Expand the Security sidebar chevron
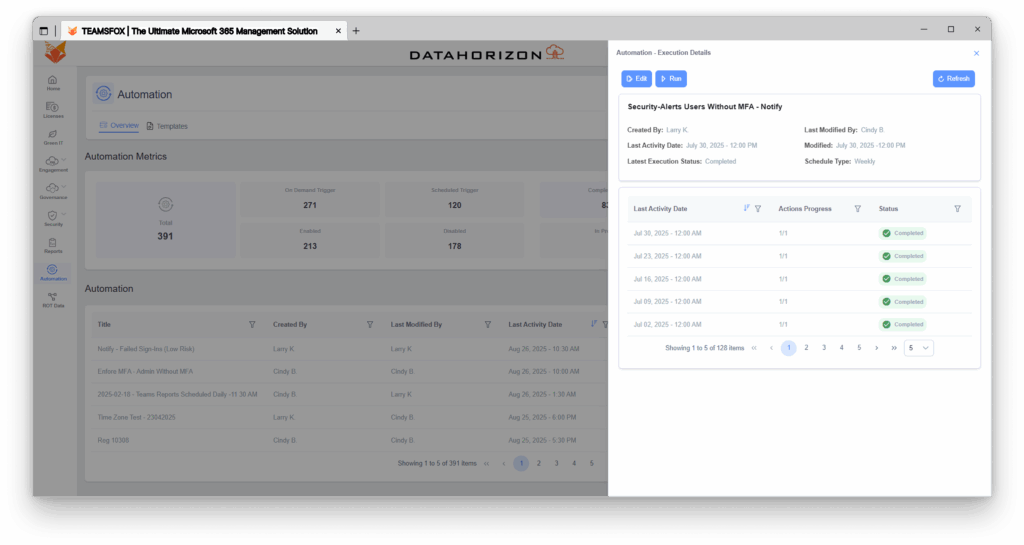Screen dimensions: 1024x545 [63, 214]
